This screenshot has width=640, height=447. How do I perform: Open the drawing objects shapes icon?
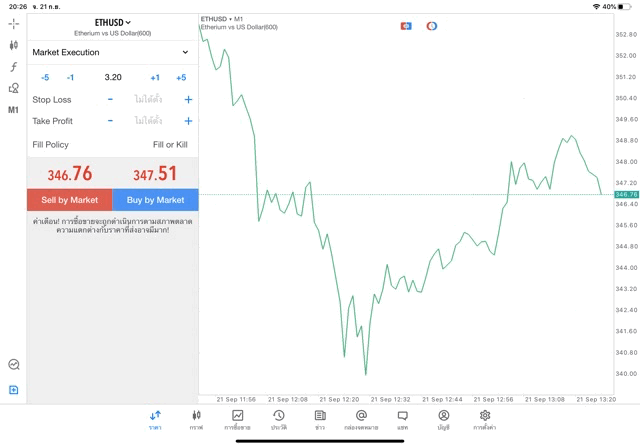point(14,88)
